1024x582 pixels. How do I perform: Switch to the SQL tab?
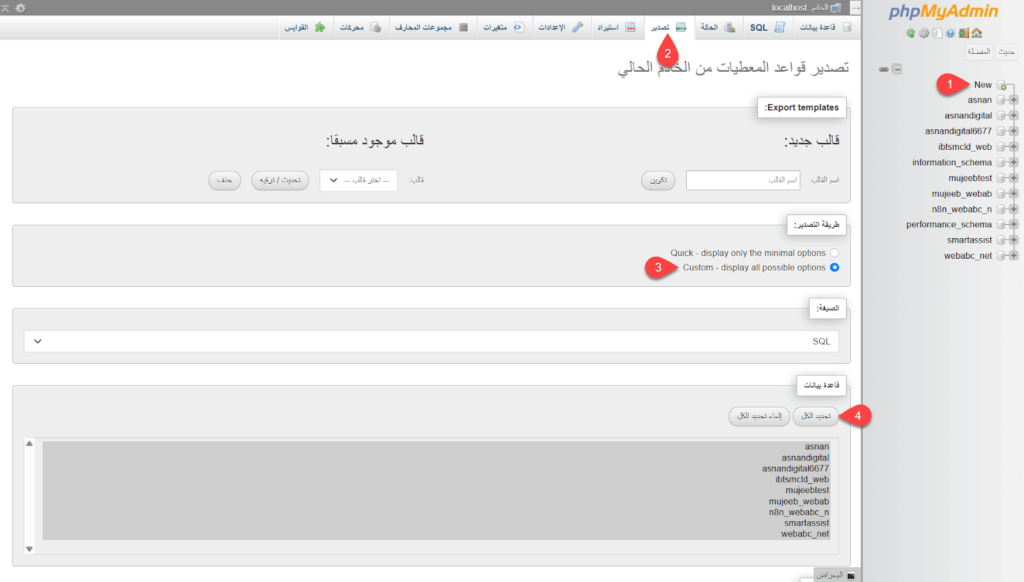pos(767,27)
